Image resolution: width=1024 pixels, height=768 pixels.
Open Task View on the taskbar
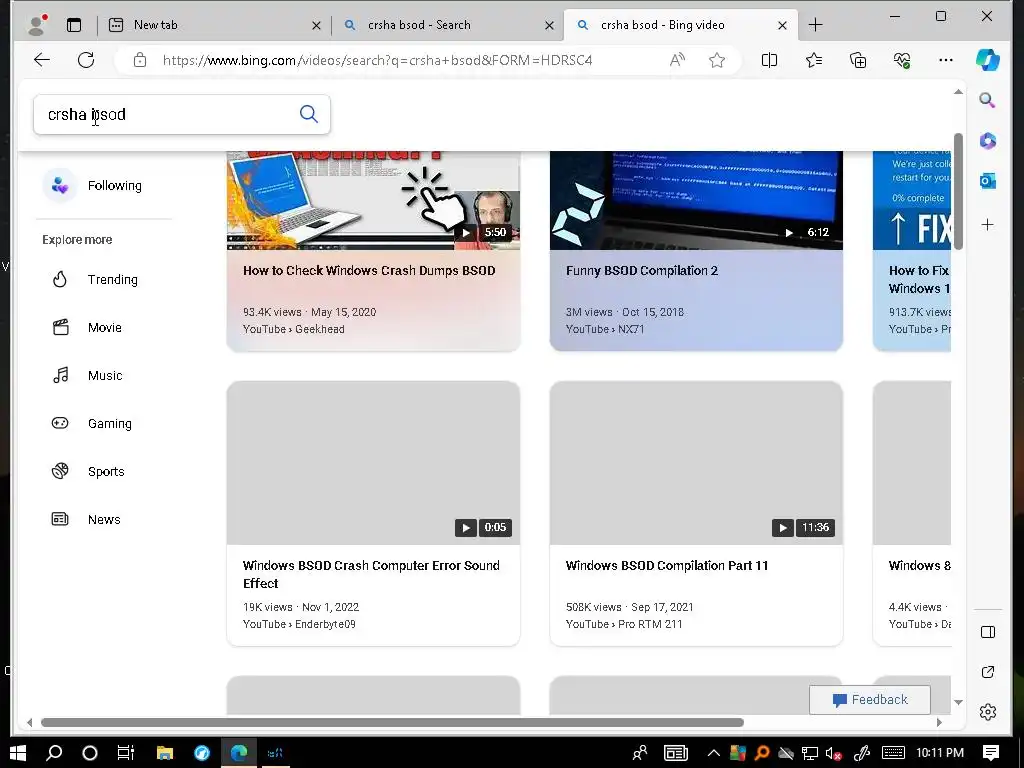pos(125,753)
